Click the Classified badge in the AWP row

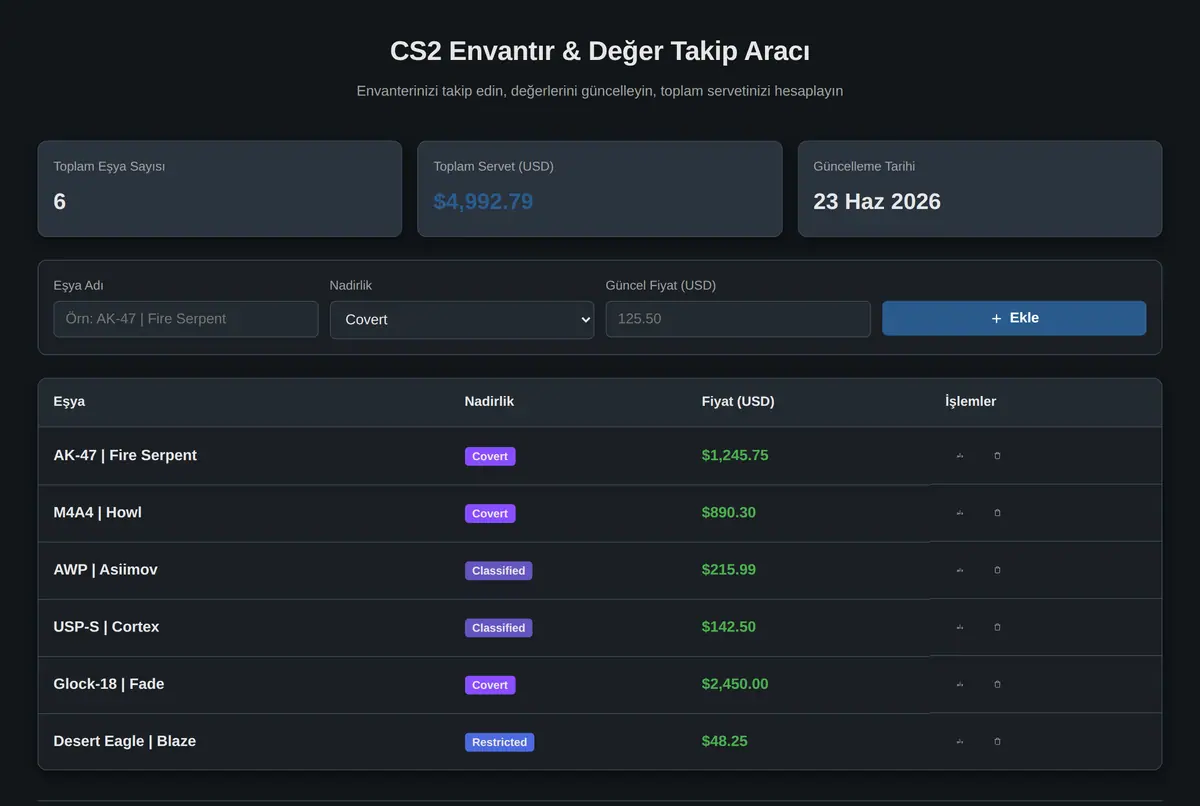[498, 570]
